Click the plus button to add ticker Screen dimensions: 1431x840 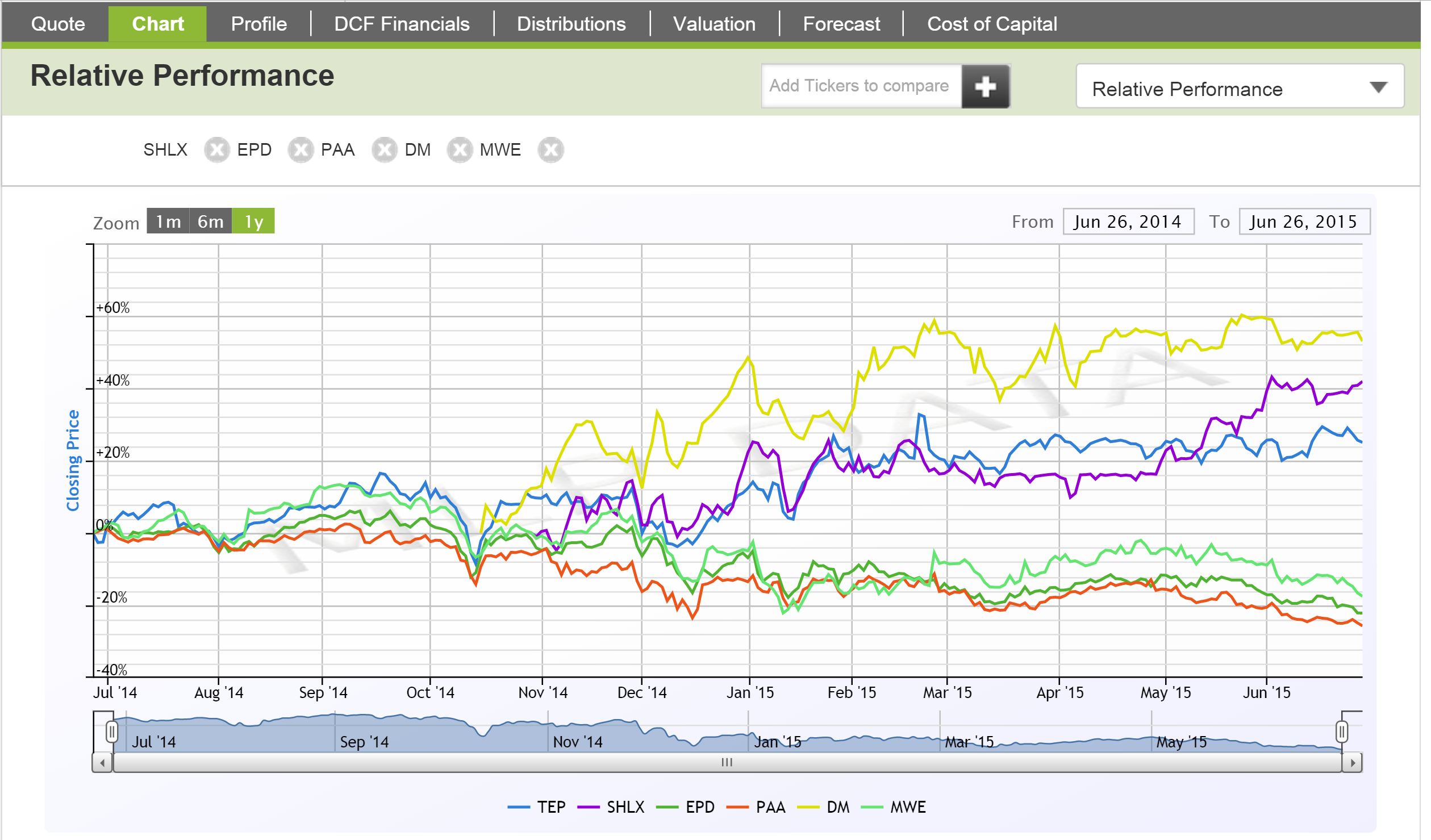click(x=985, y=86)
